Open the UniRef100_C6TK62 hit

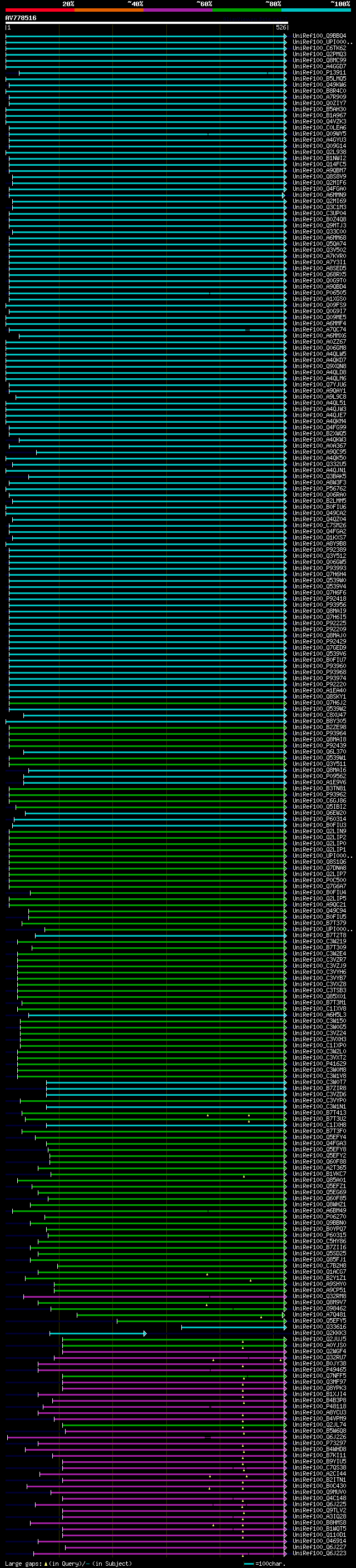(319, 48)
